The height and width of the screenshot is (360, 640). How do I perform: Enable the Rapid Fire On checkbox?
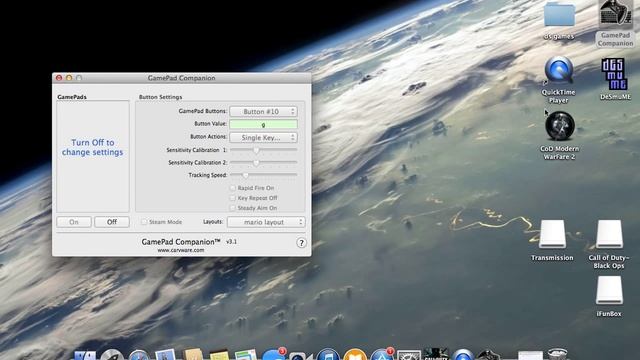point(233,188)
